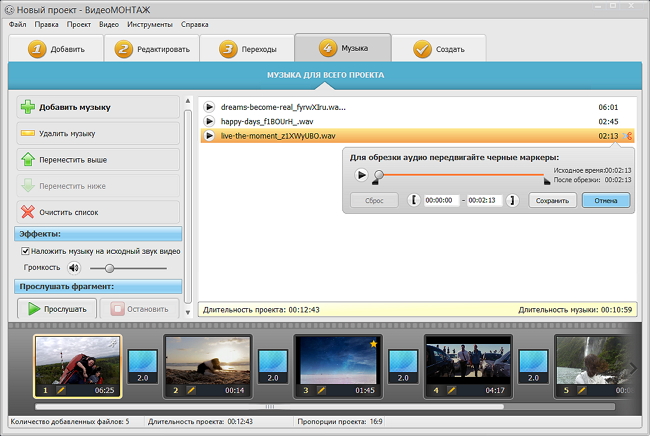Click the left bracket start marker icon
Viewport: 650px width, 436px height.
pyautogui.click(x=414, y=200)
